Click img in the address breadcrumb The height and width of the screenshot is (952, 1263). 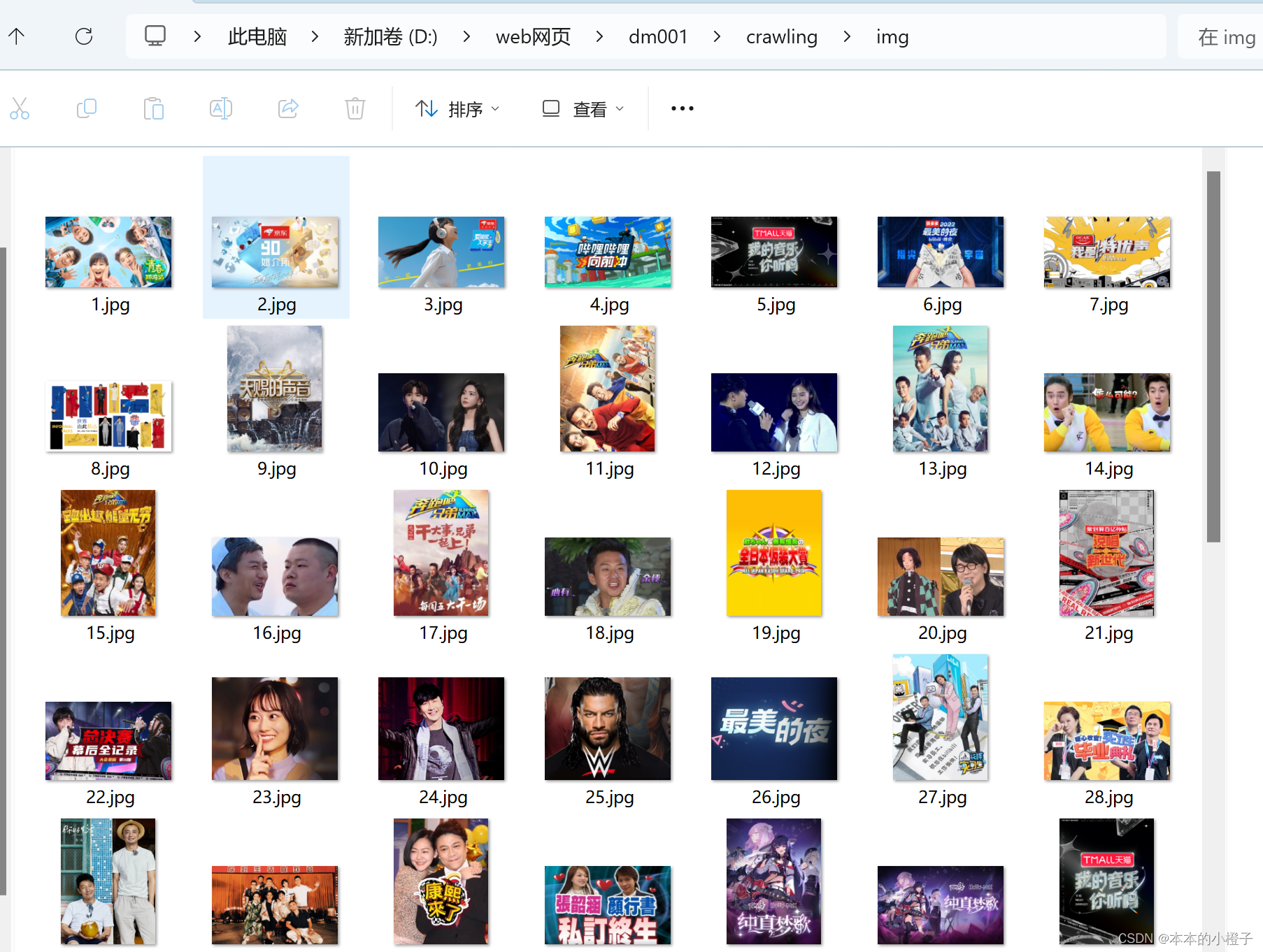[892, 36]
